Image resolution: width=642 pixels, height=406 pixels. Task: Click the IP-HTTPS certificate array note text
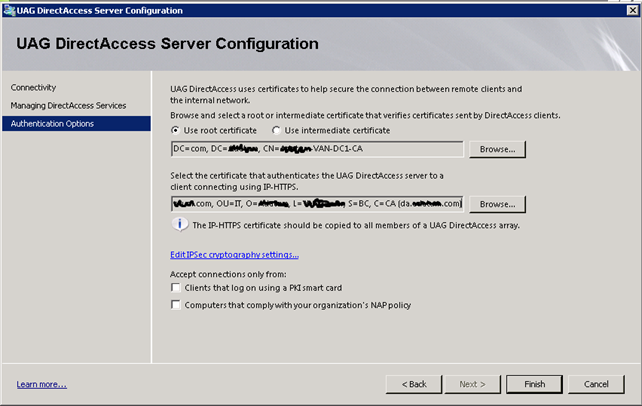tap(356, 226)
